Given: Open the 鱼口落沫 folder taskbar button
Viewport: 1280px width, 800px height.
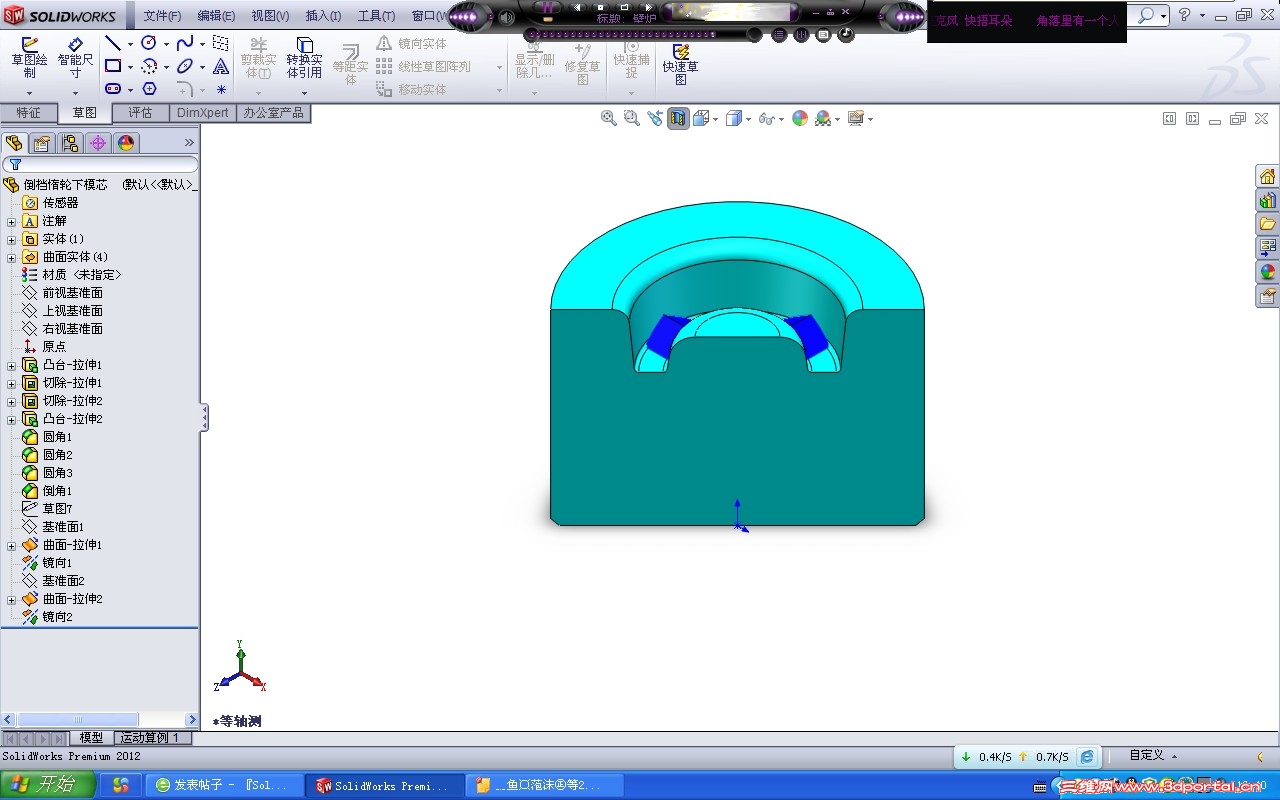Looking at the screenshot, I should tap(546, 785).
